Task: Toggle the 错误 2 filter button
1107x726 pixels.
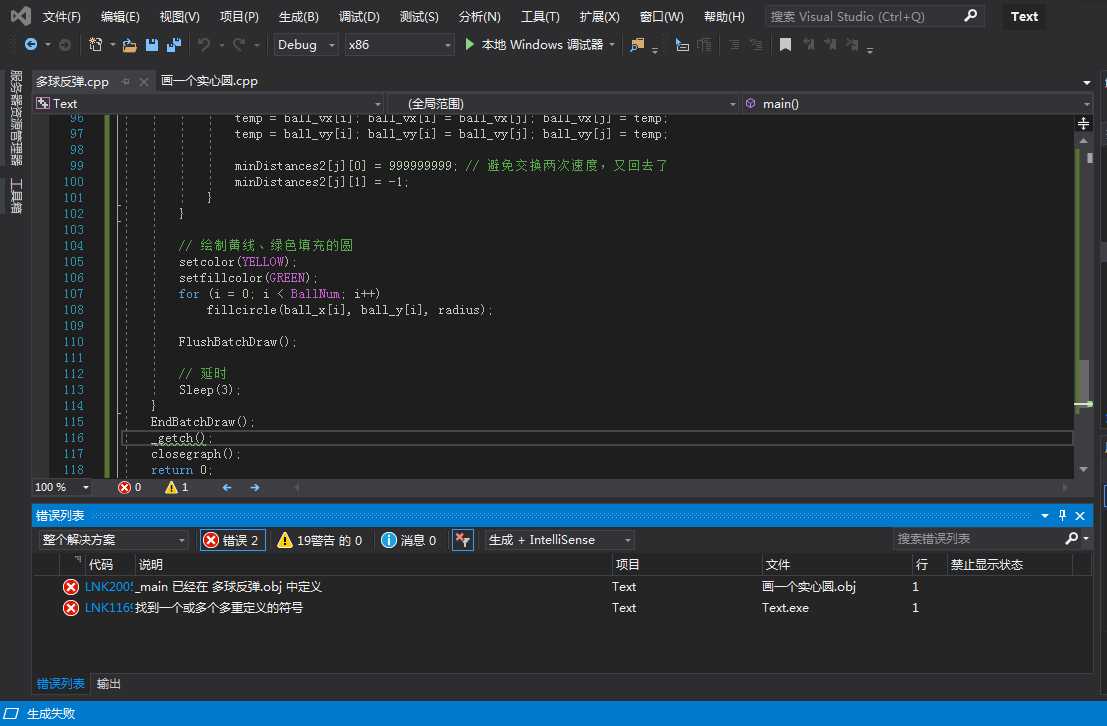Action: [x=233, y=540]
